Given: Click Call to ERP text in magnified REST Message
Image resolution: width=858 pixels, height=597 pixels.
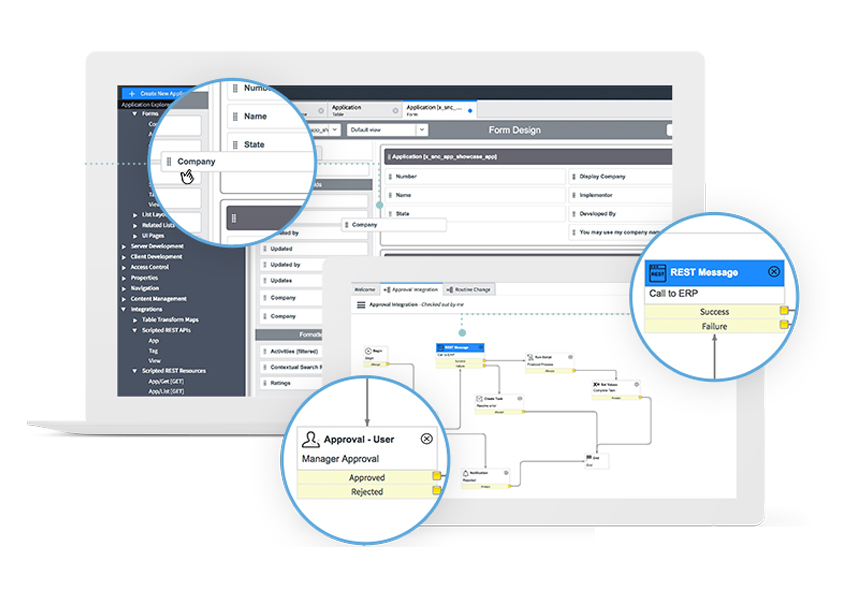Looking at the screenshot, I should pos(673,293).
